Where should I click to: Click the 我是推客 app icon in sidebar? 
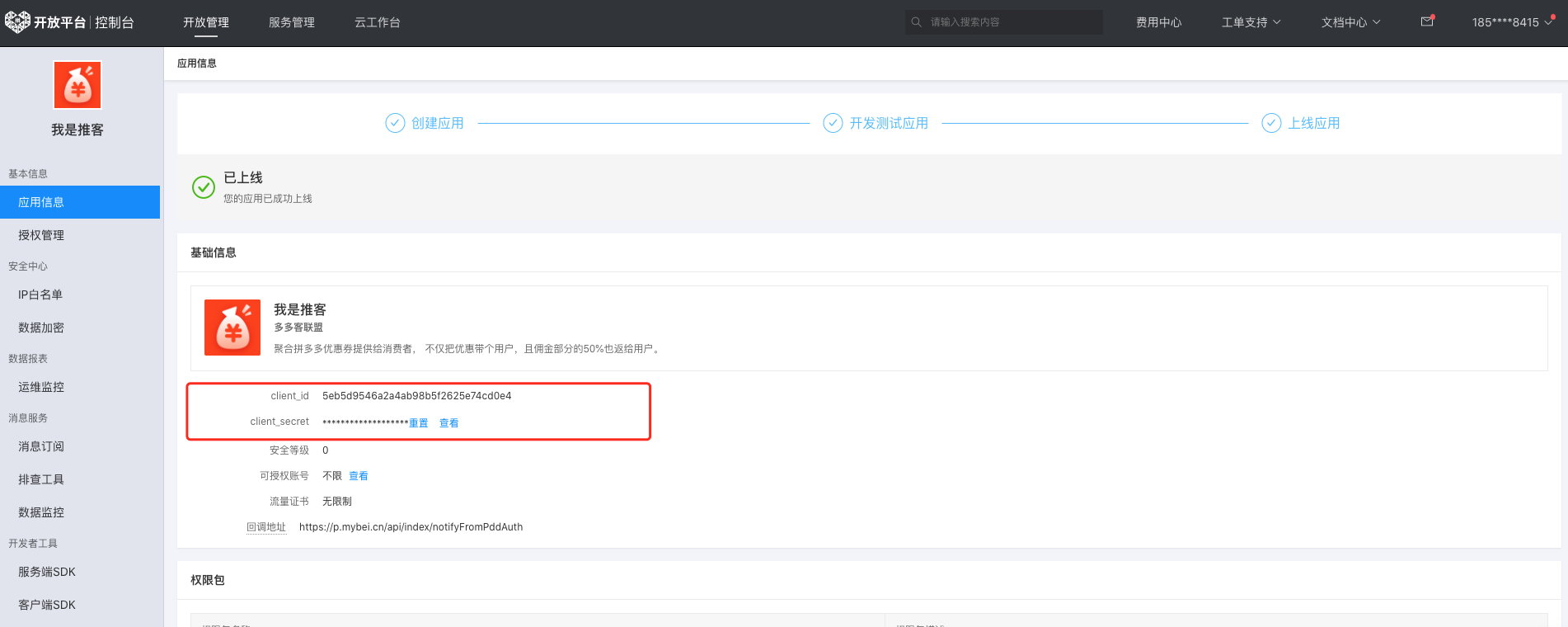(77, 85)
